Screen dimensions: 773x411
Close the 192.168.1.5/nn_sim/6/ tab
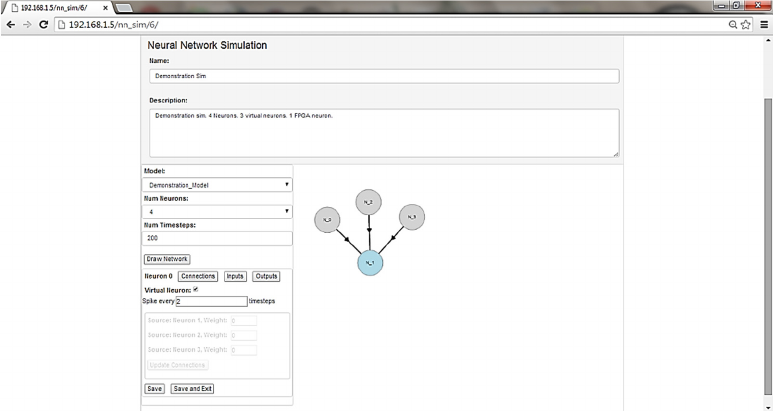pyautogui.click(x=104, y=8)
